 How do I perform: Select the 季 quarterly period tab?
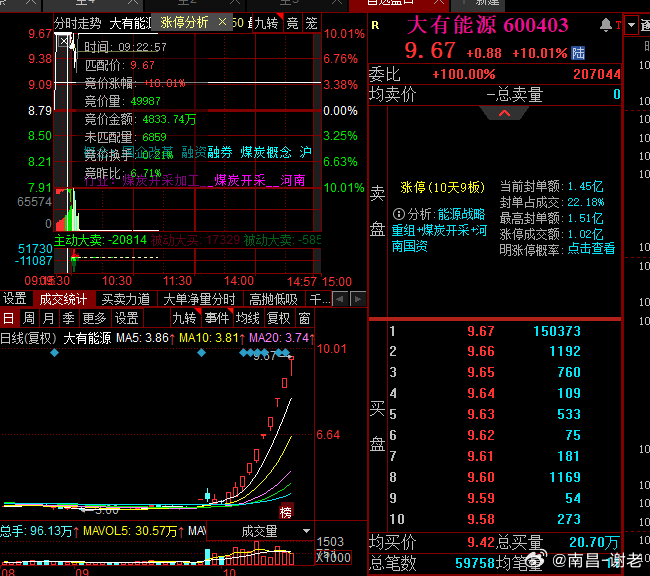coord(68,318)
